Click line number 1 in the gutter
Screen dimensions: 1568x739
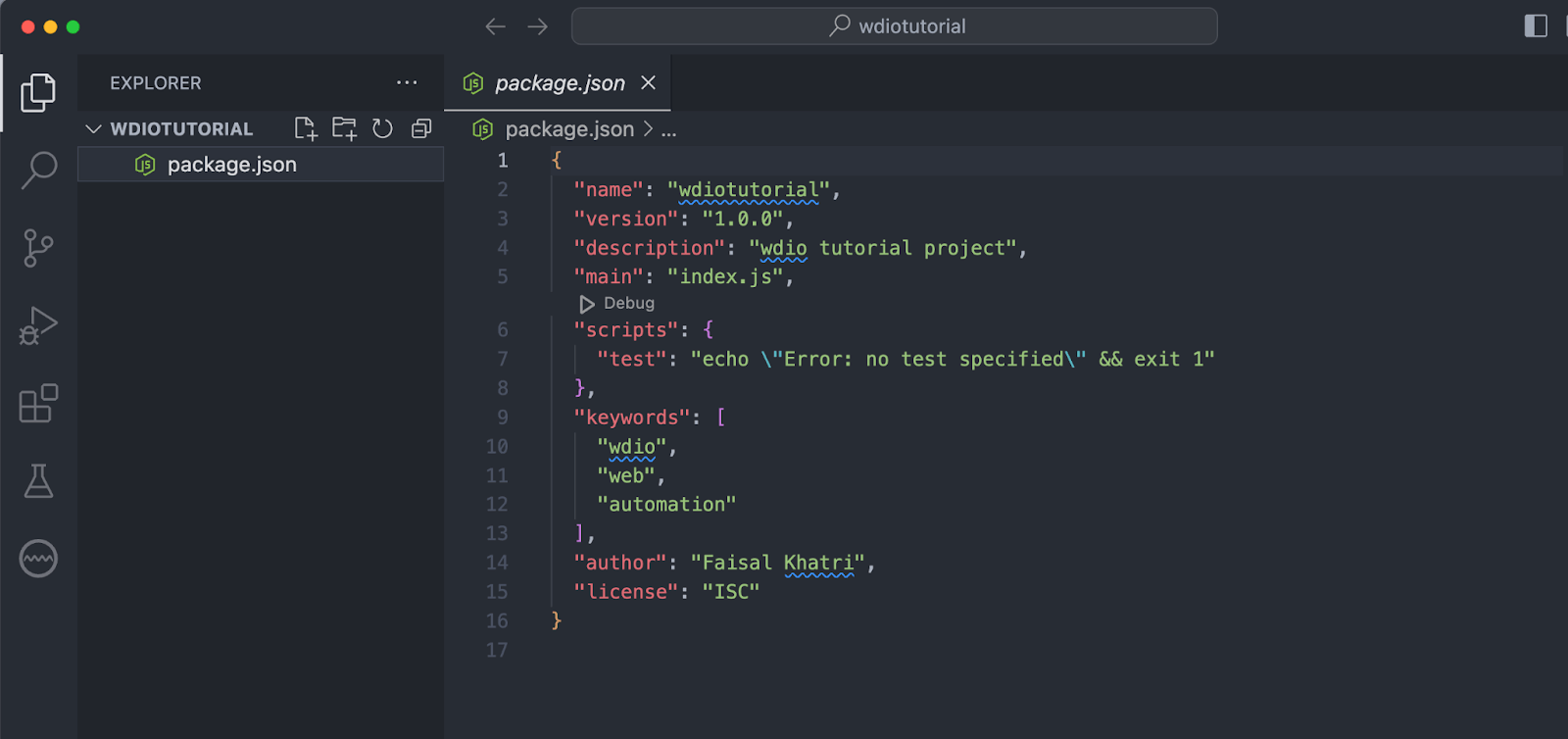tap(503, 161)
